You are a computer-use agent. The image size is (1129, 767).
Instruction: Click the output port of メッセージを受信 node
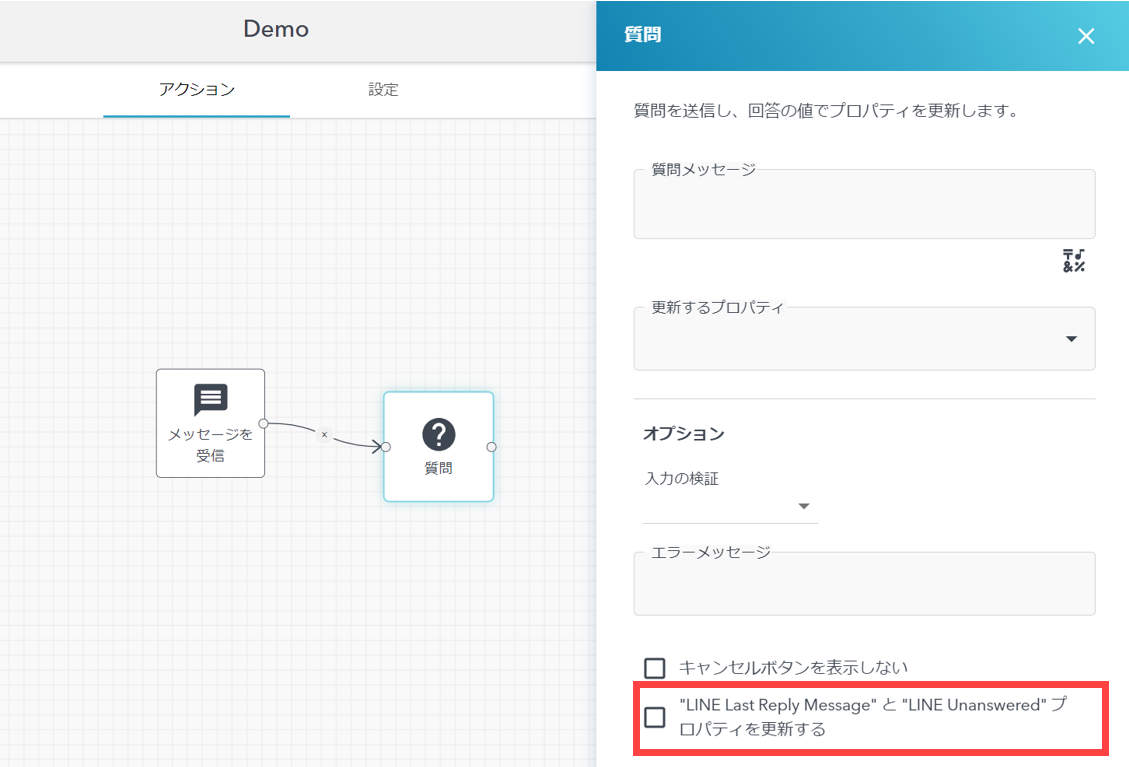(264, 423)
